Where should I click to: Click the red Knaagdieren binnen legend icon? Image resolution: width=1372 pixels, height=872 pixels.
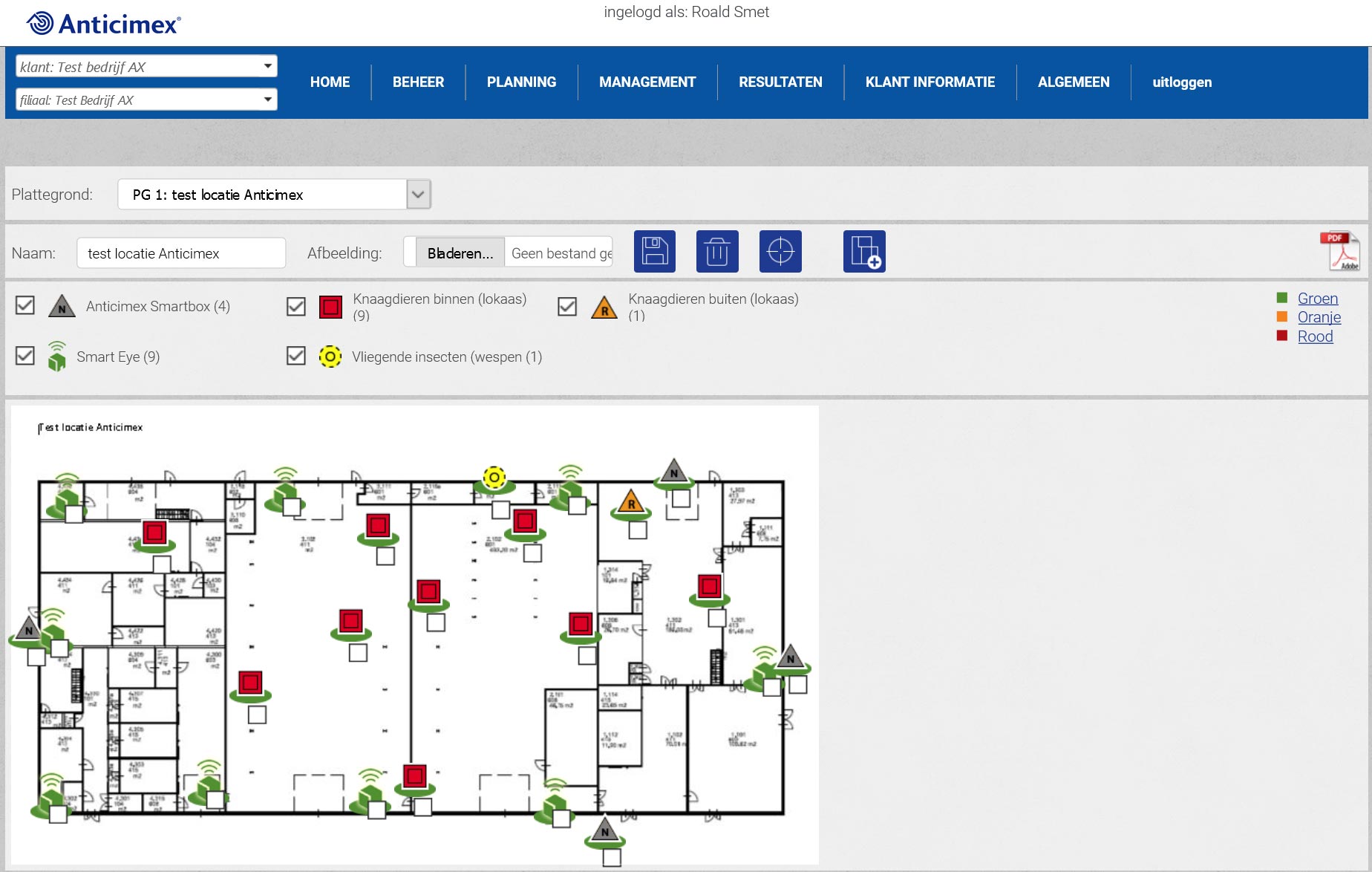point(330,306)
